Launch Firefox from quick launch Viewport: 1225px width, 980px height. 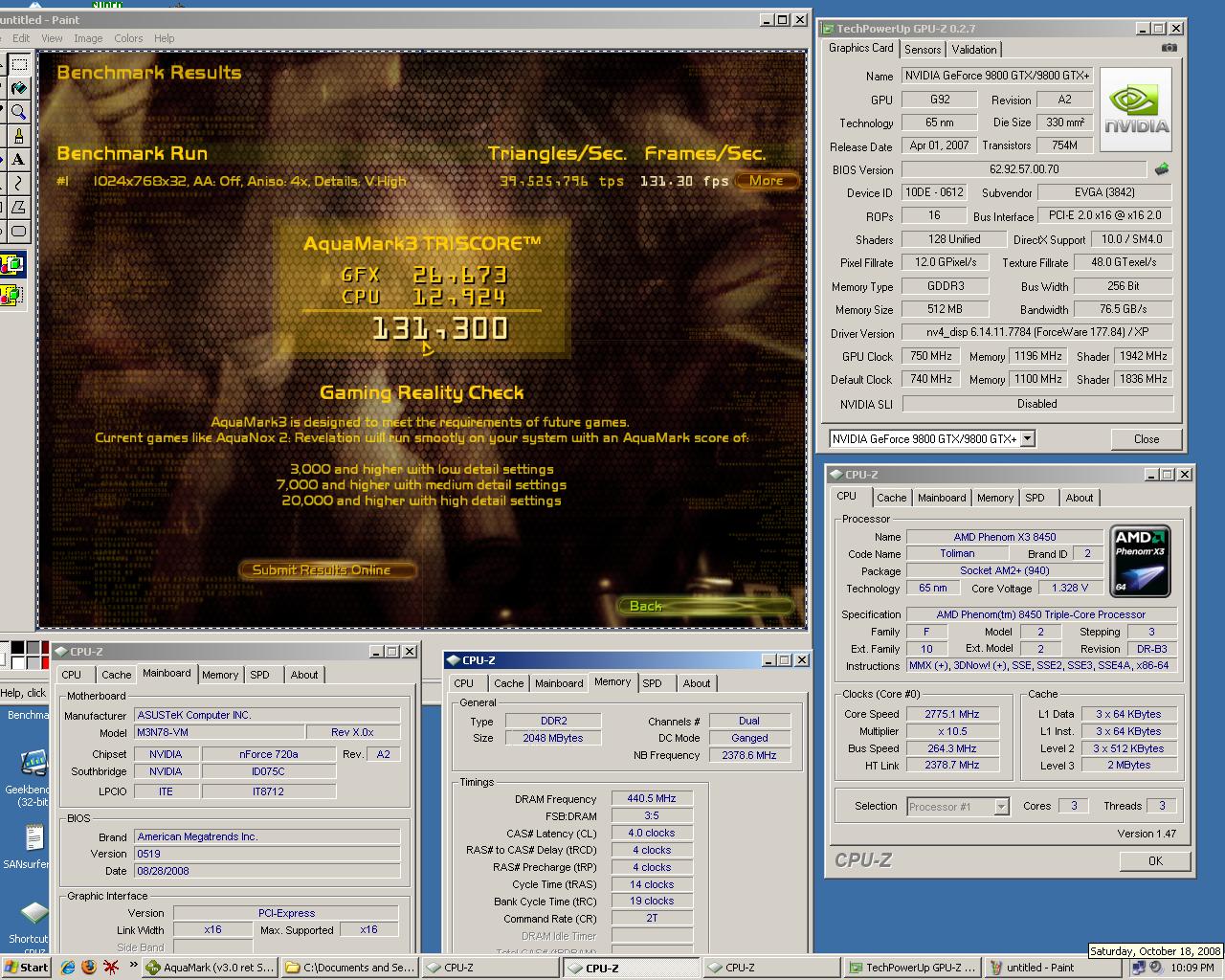[89, 968]
